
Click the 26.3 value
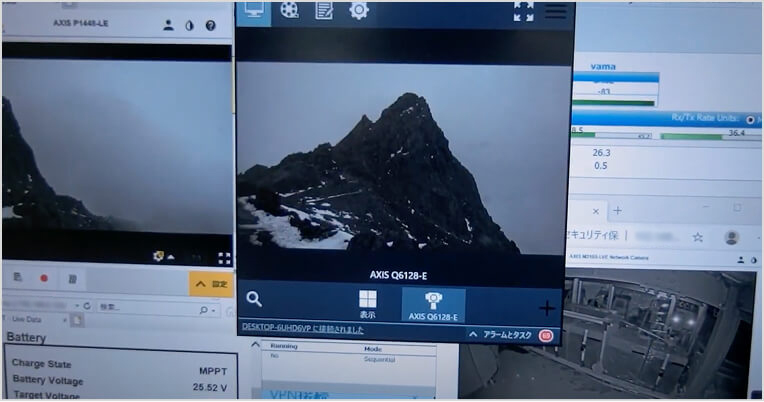click(x=601, y=153)
